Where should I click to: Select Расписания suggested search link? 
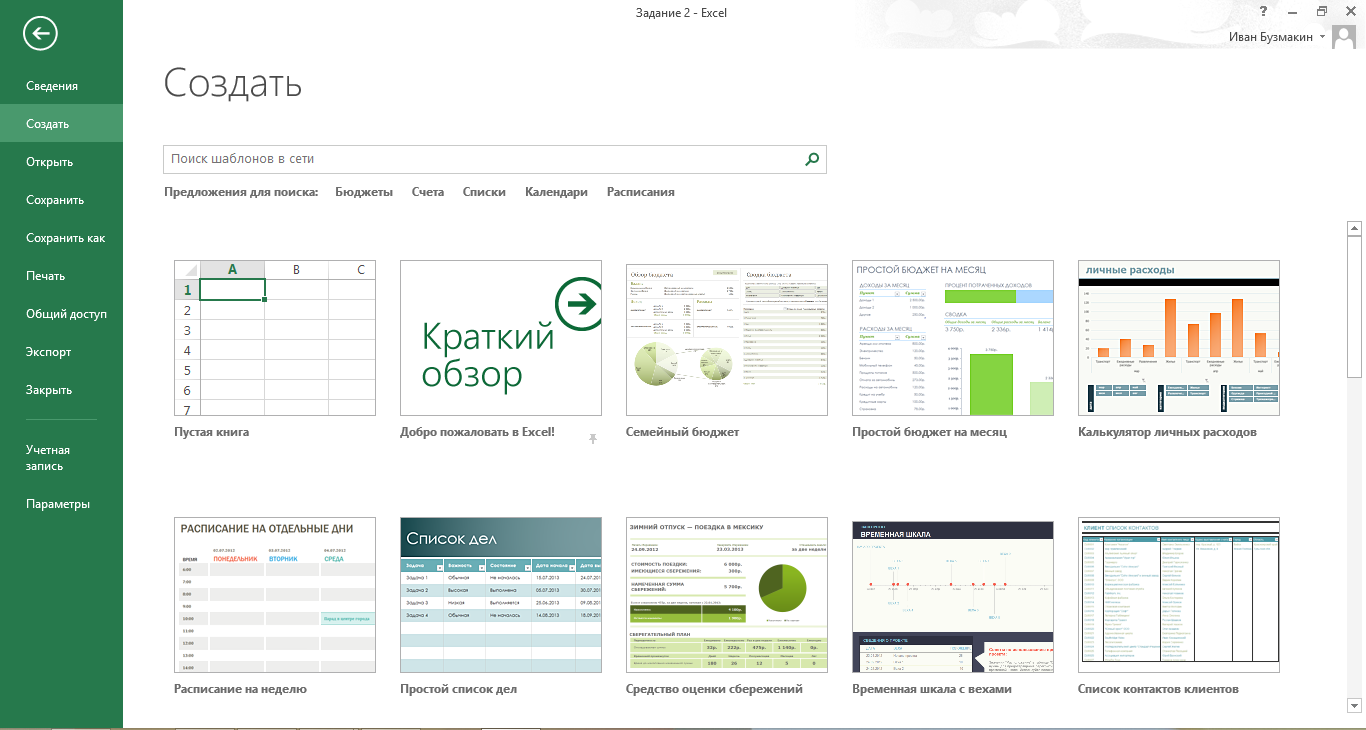[x=641, y=192]
